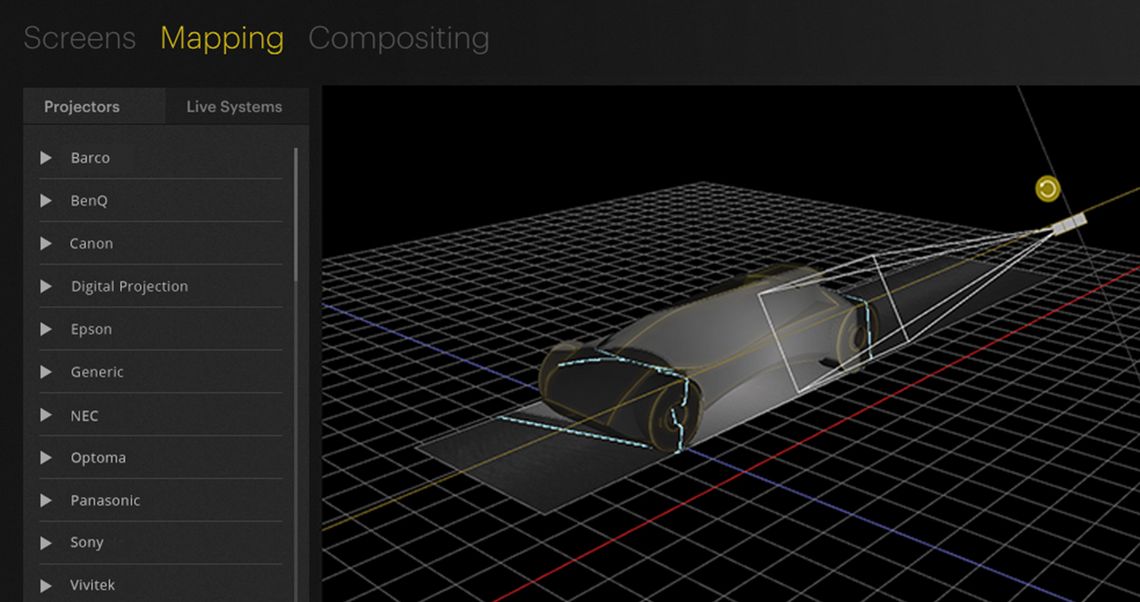1140x602 pixels.
Task: Select the projector object in the viewport
Action: pyautogui.click(x=1069, y=223)
